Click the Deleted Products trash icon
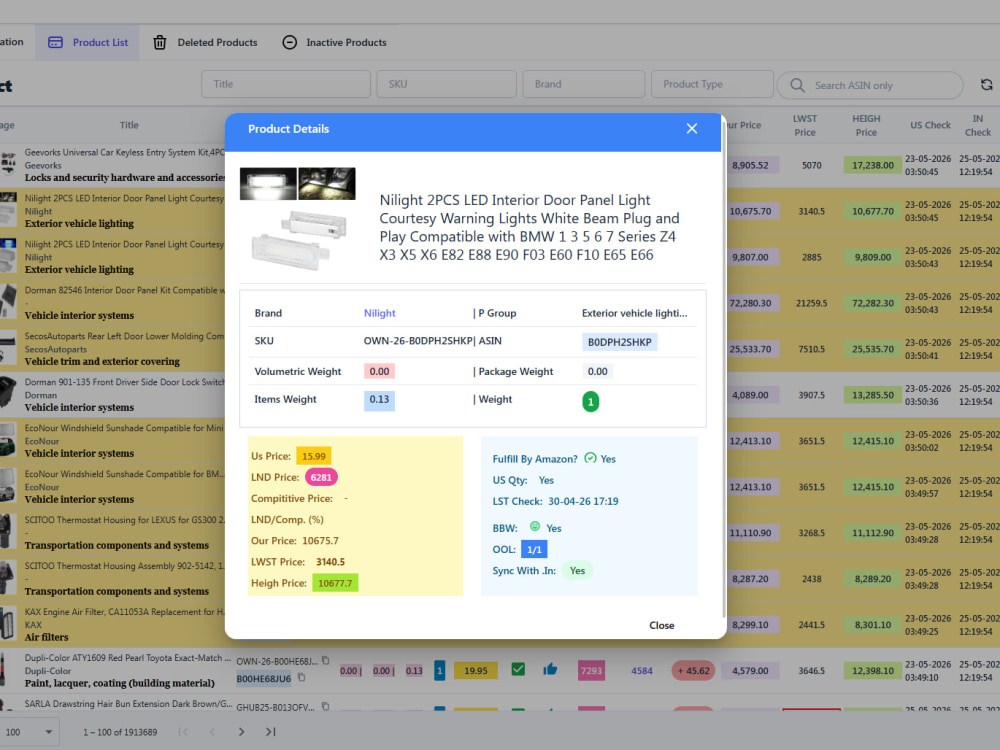The height and width of the screenshot is (750, 1000). [159, 42]
